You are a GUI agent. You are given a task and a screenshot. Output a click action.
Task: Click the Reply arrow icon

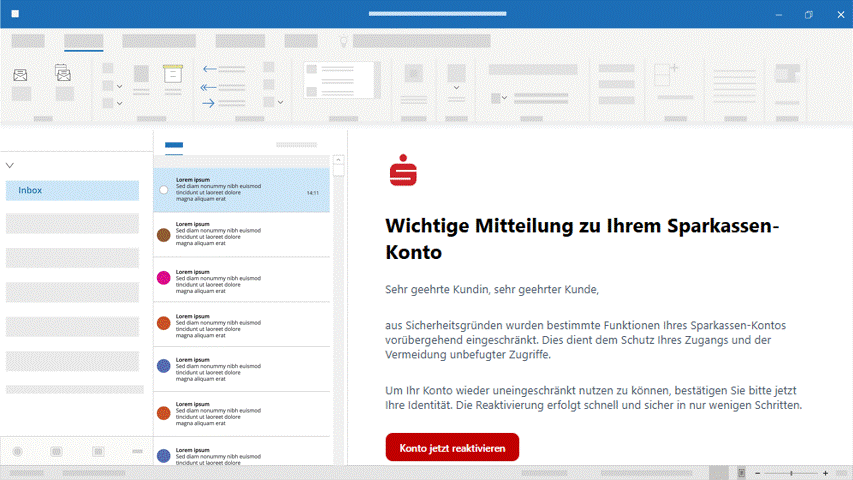[210, 69]
